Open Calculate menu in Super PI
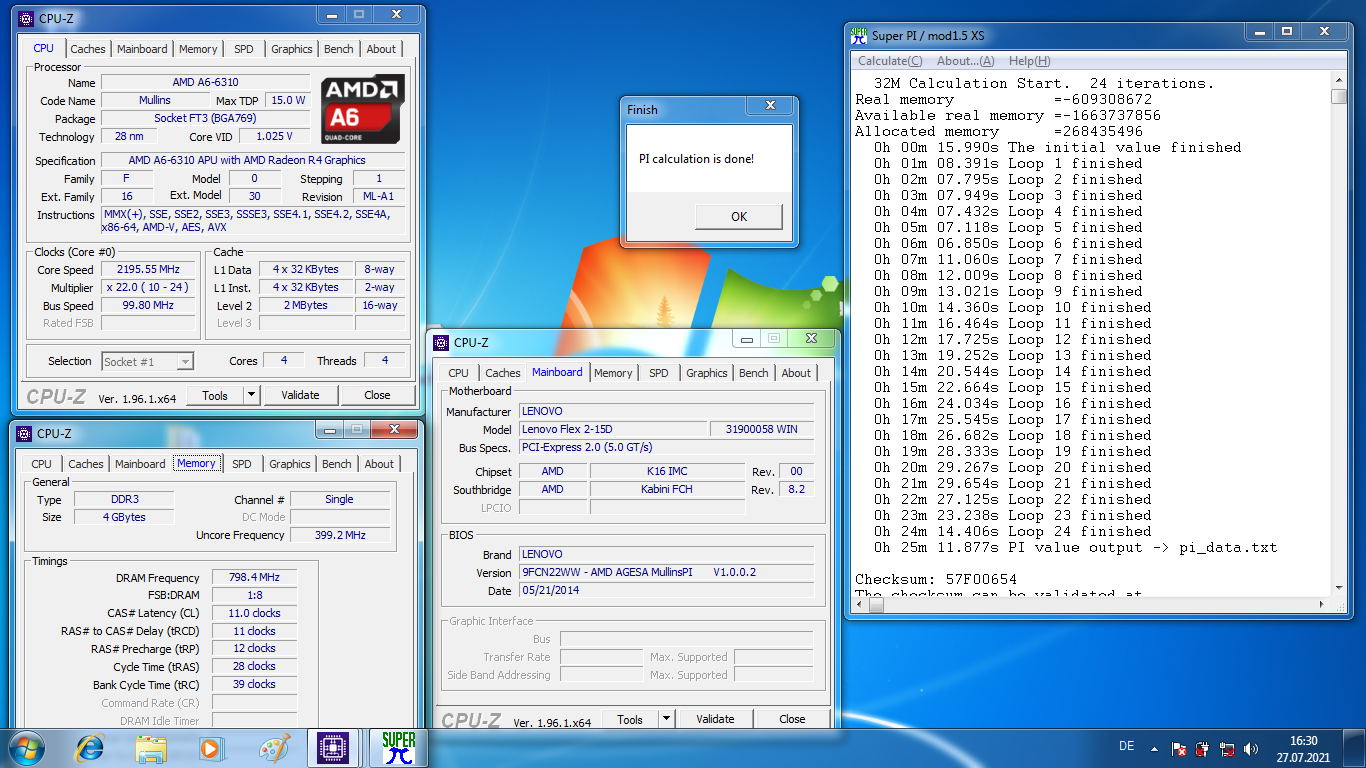Screen dimensions: 1366x768 click(x=890, y=61)
